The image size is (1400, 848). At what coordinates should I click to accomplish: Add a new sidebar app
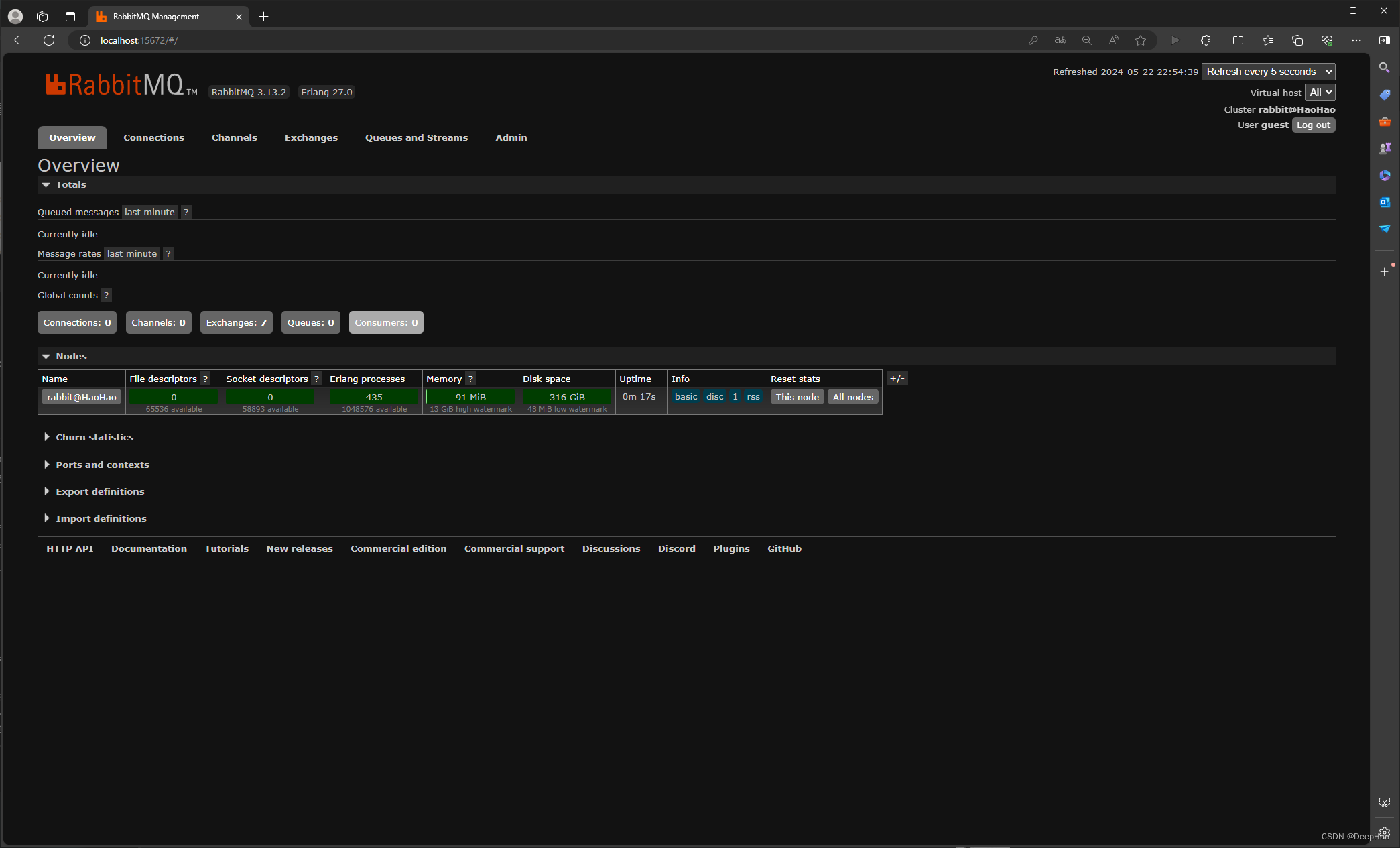coord(1385,271)
